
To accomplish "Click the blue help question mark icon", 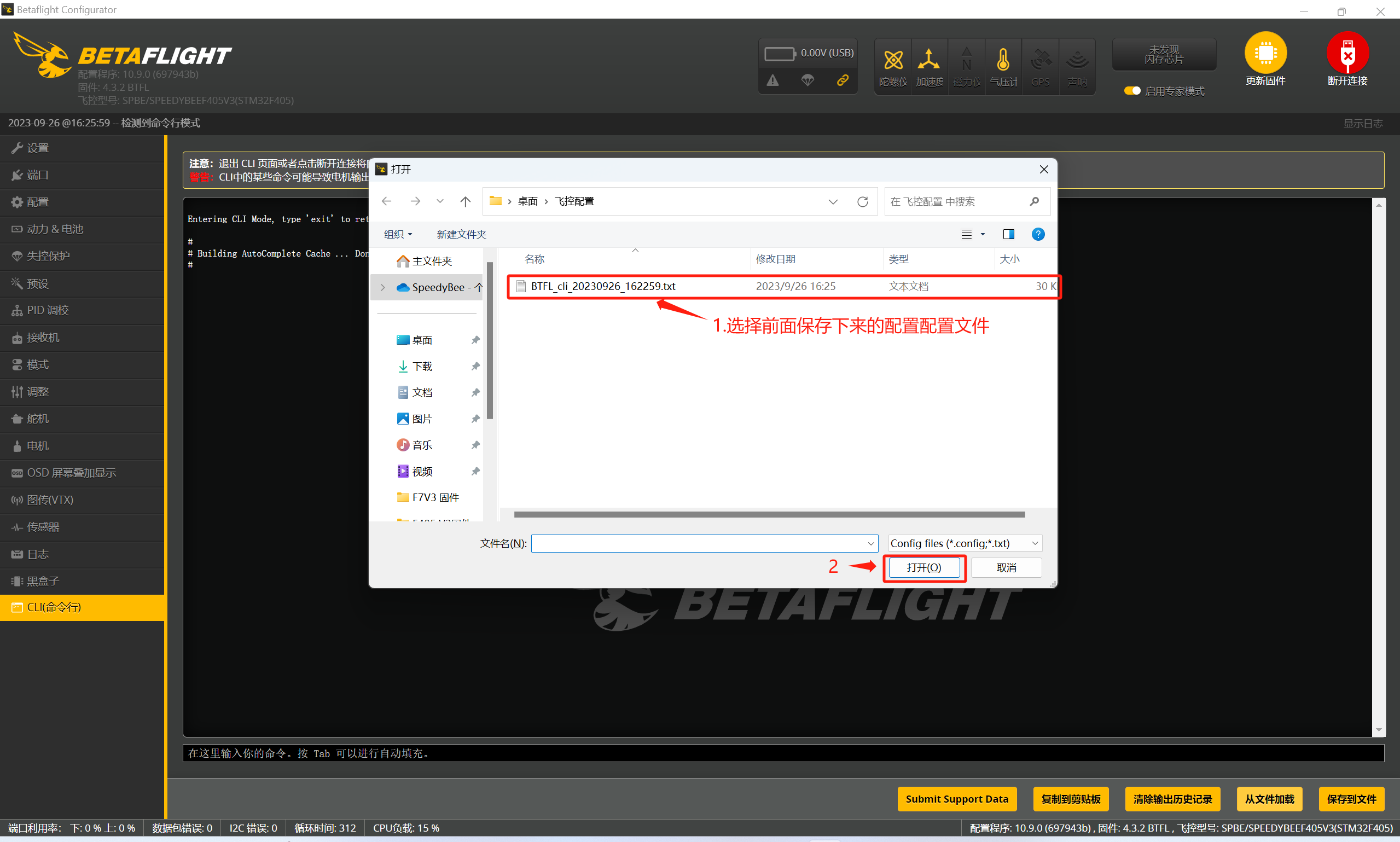I will (x=1037, y=234).
